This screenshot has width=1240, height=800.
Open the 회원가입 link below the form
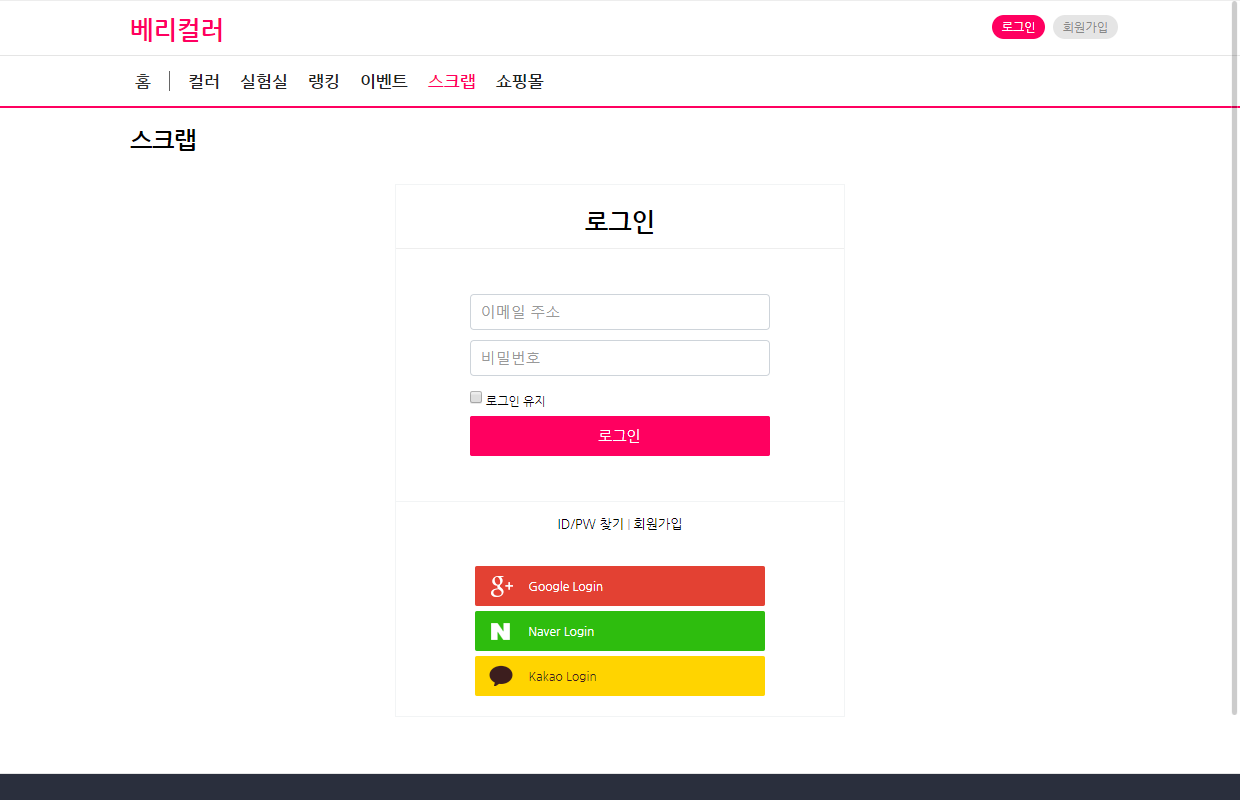tap(658, 523)
